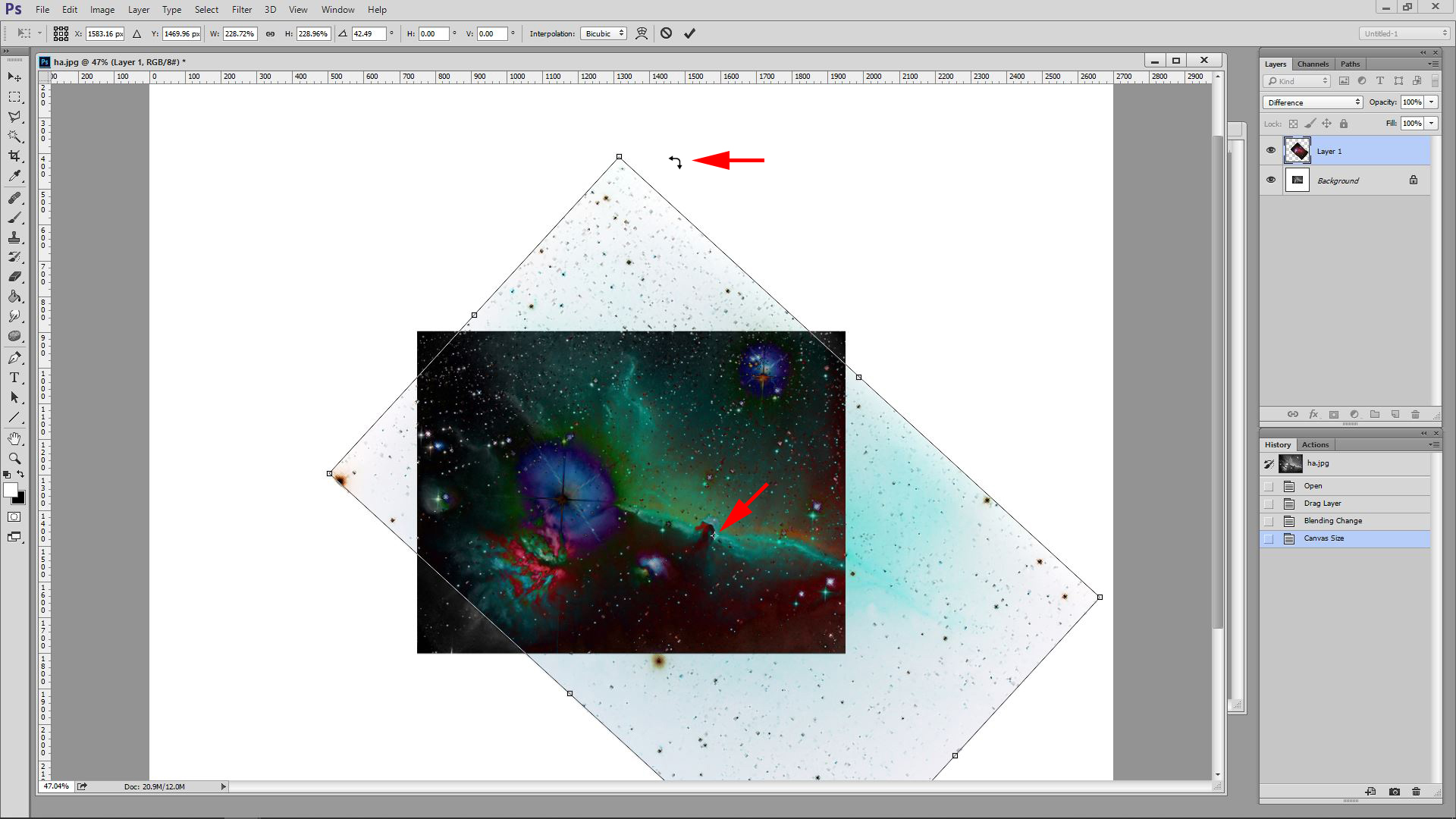Click the reference point locator grid
The image size is (1456, 819).
[x=61, y=33]
